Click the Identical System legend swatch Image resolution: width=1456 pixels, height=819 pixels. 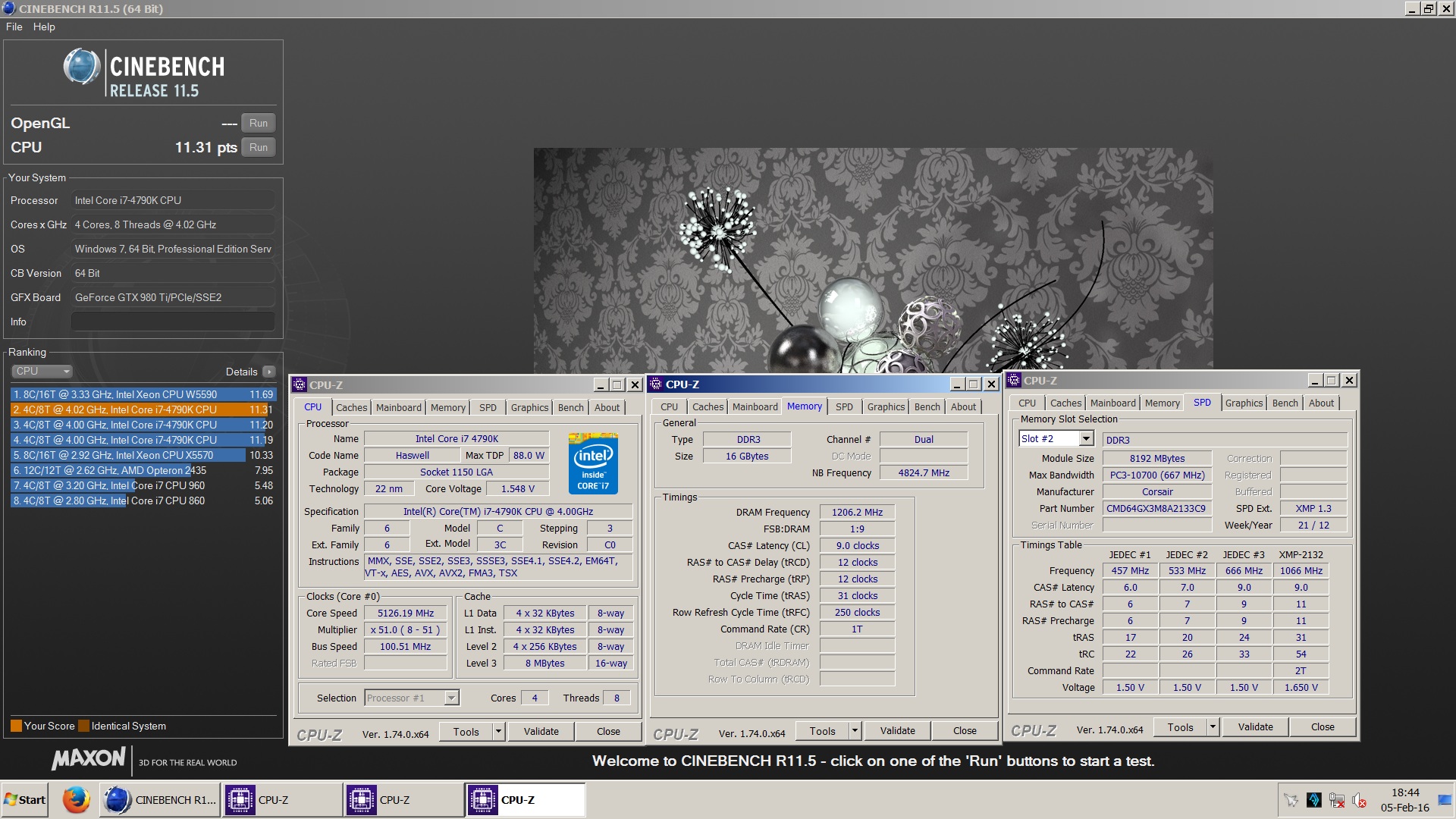click(84, 726)
